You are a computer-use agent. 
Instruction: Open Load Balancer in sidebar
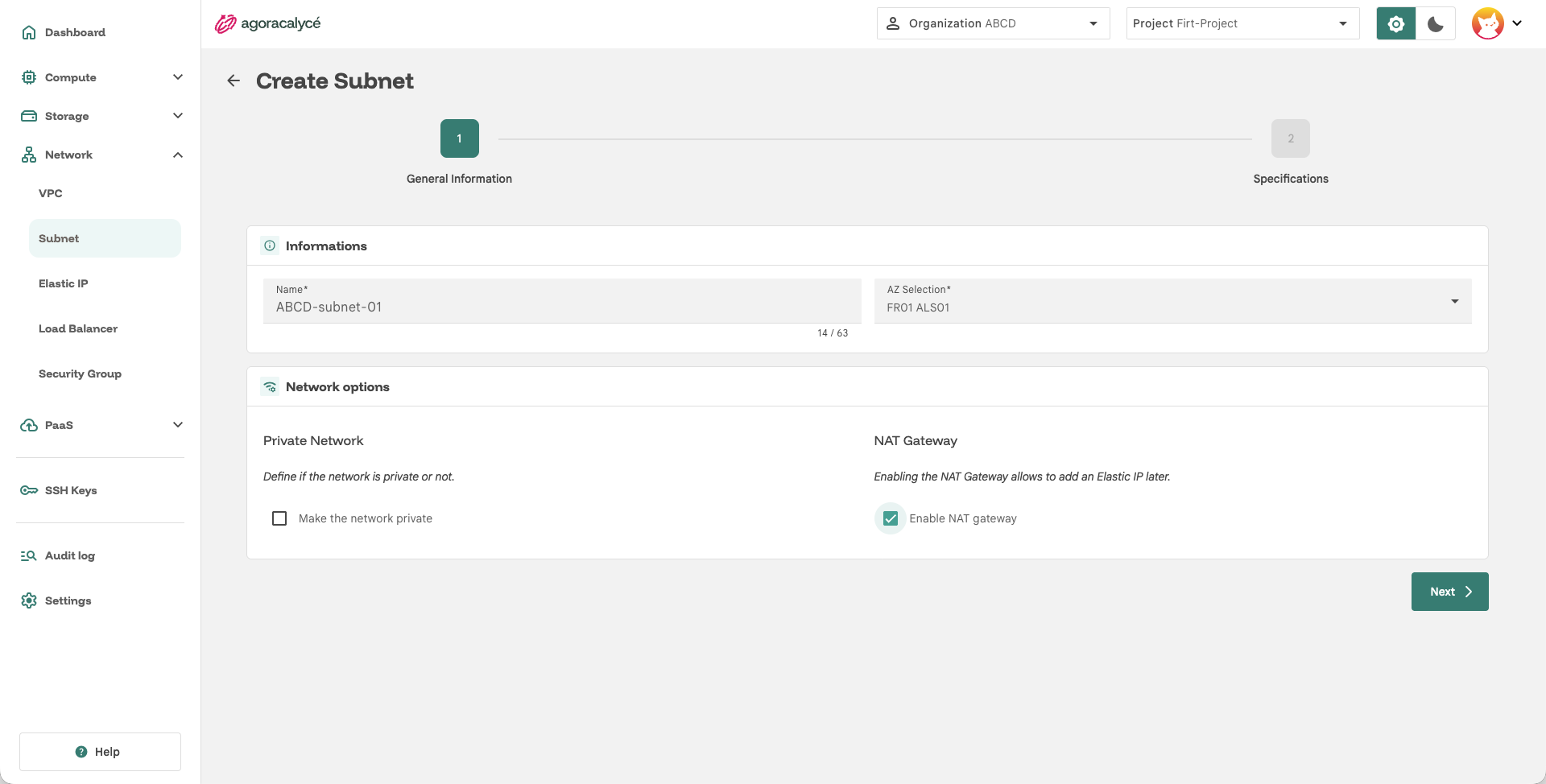click(105, 328)
